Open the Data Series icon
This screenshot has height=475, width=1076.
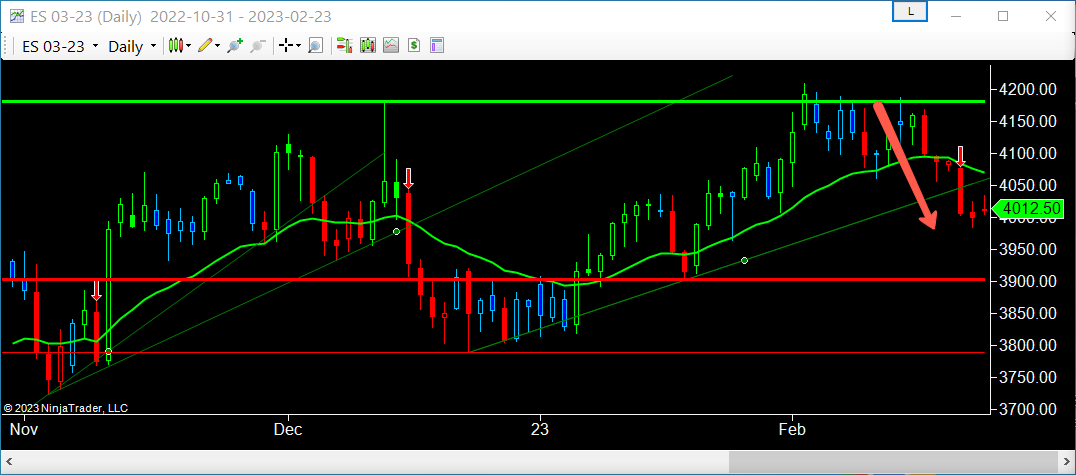pyautogui.click(x=368, y=46)
